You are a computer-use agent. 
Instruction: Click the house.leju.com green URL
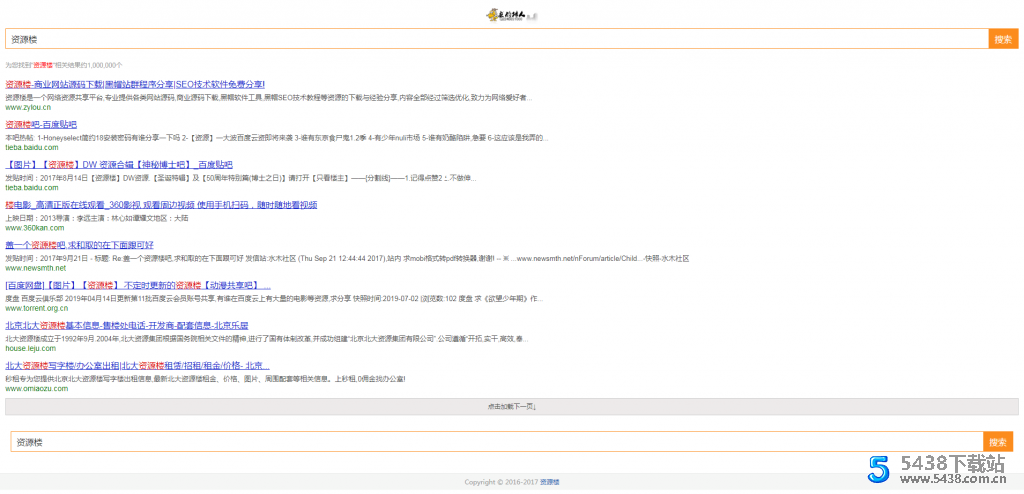point(31,348)
